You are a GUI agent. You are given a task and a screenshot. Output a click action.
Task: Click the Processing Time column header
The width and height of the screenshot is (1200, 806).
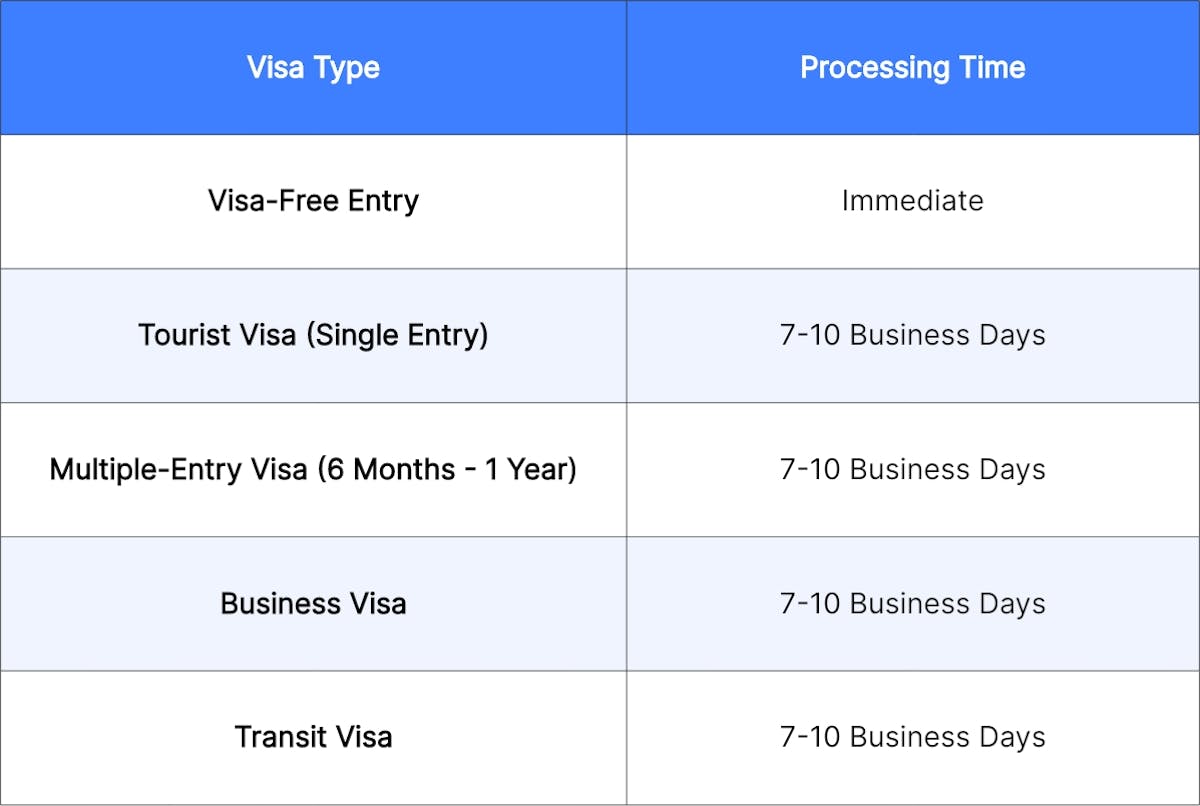[x=912, y=68]
